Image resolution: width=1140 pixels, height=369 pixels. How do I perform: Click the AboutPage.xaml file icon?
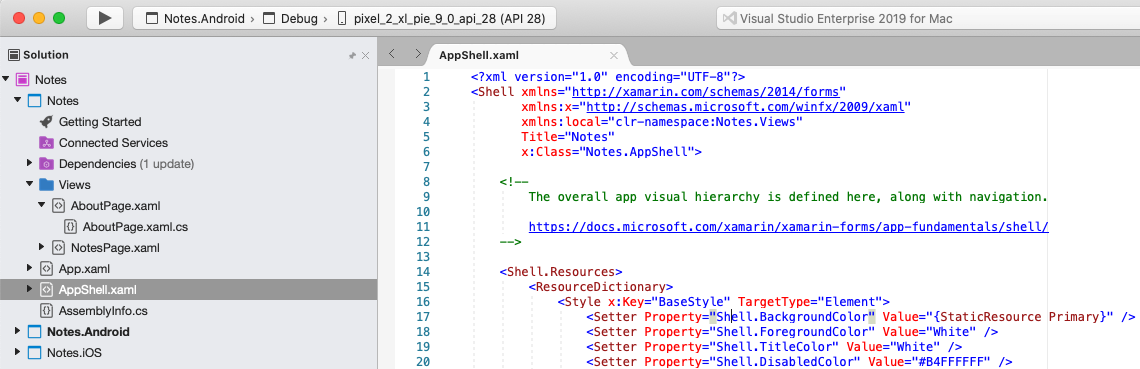[x=58, y=206]
